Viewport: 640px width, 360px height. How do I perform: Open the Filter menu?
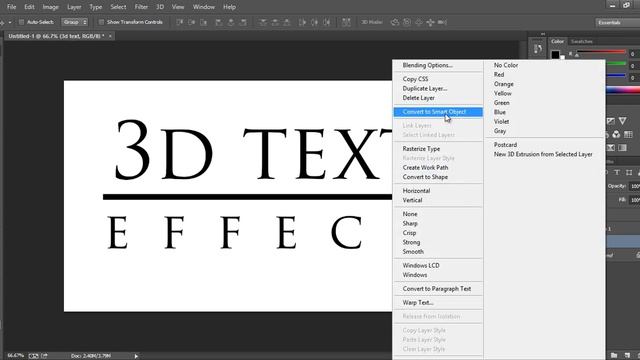pos(141,7)
